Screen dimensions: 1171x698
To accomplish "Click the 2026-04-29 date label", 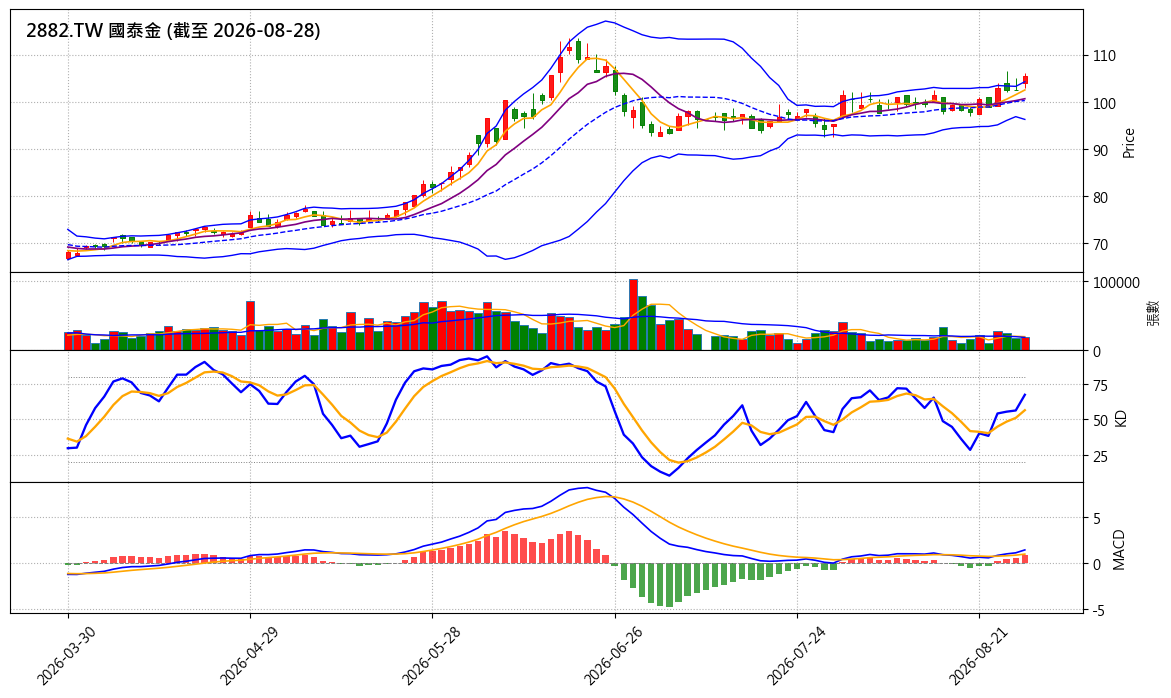I will pyautogui.click(x=247, y=654).
